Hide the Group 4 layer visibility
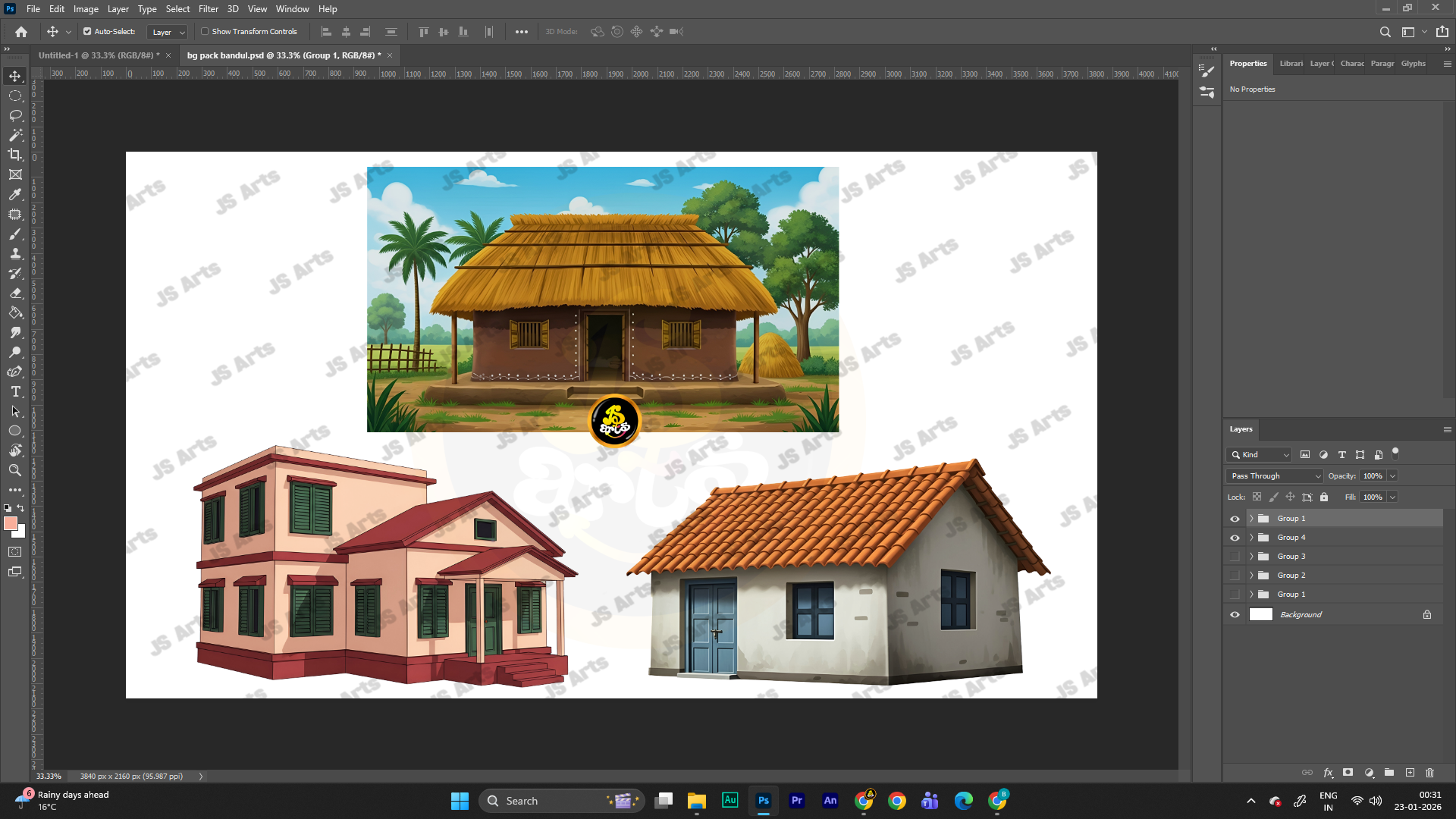This screenshot has width=1456, height=819. click(1235, 538)
